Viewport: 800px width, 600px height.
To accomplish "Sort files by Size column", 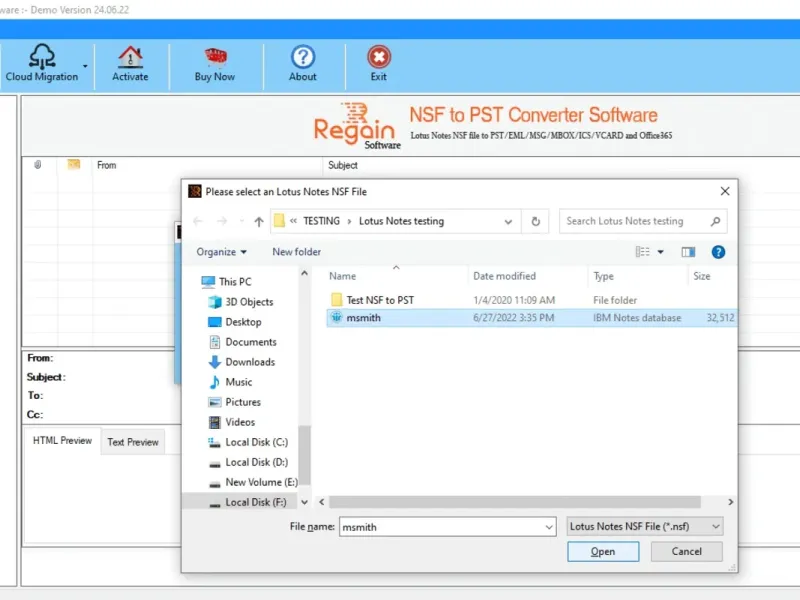I will coord(702,276).
